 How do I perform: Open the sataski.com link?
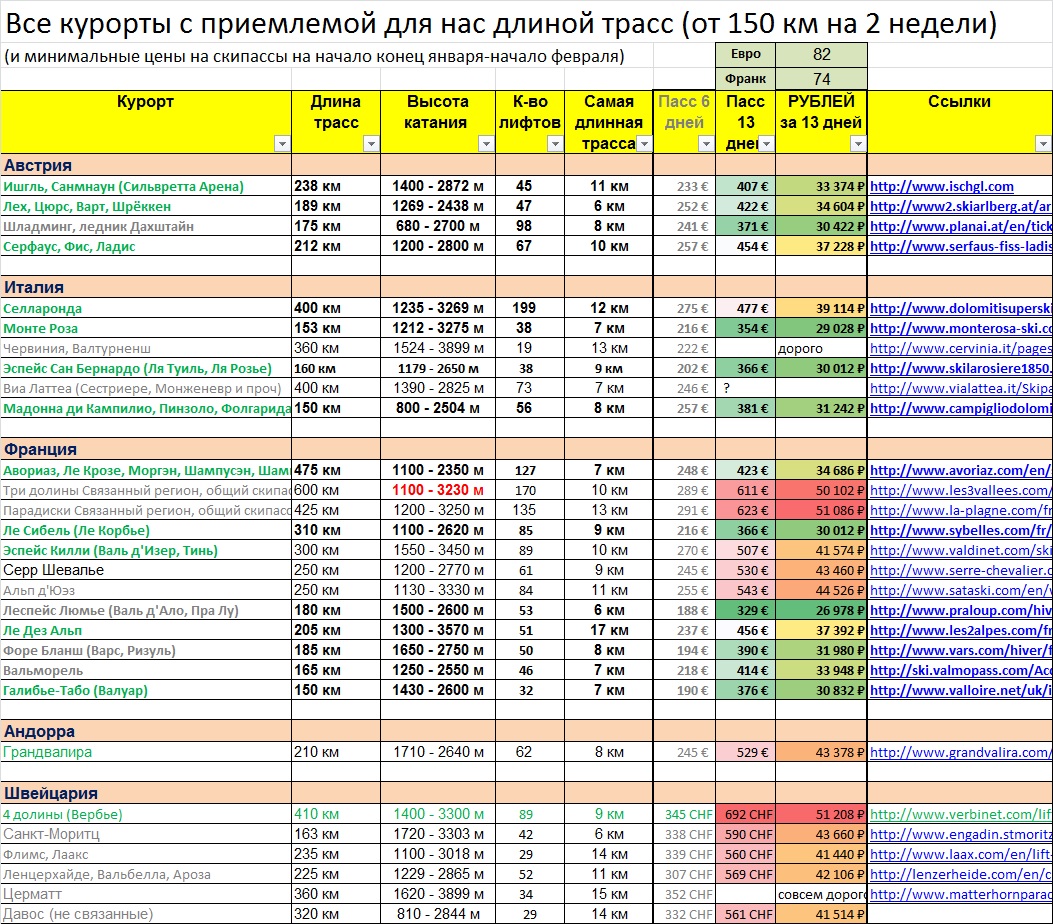click(961, 590)
